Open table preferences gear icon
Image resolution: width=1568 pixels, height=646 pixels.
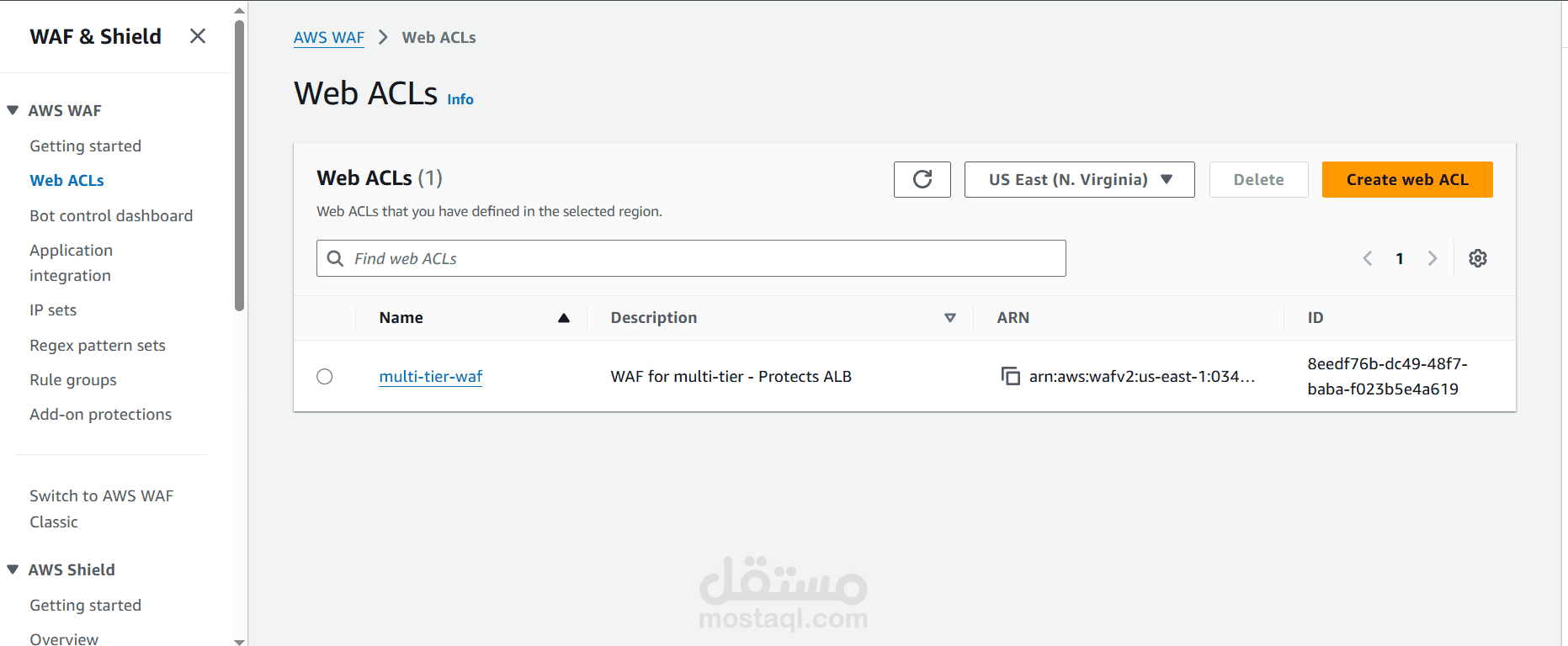[x=1478, y=258]
